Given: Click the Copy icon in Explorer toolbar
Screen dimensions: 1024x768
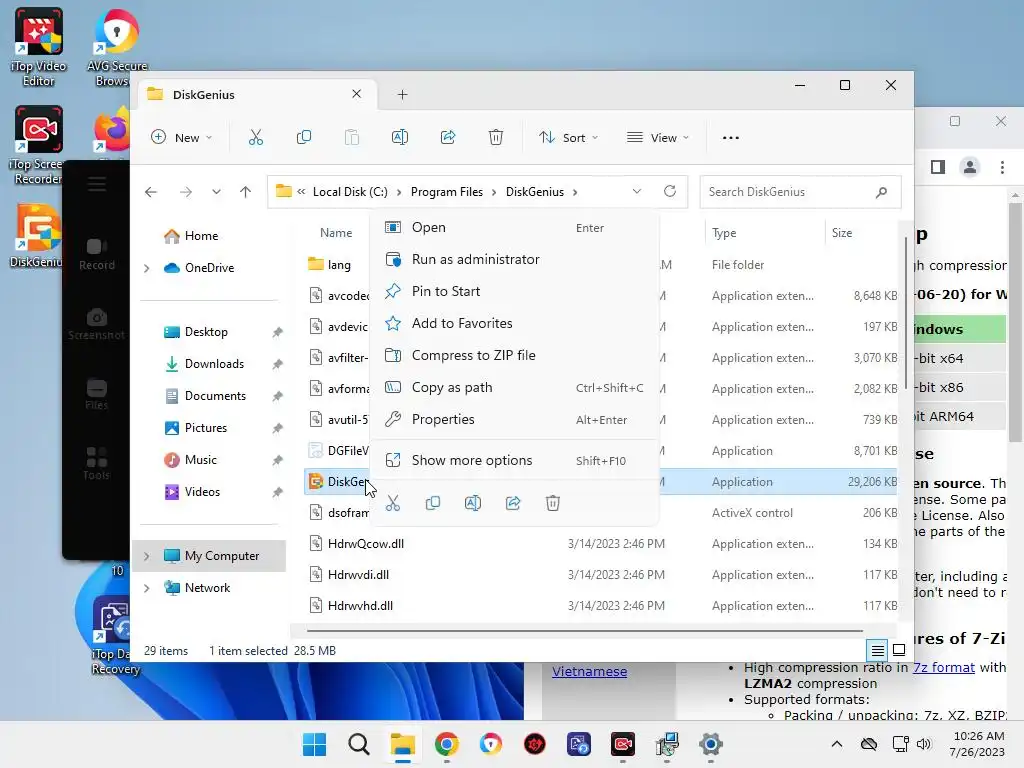Looking at the screenshot, I should click(304, 138).
